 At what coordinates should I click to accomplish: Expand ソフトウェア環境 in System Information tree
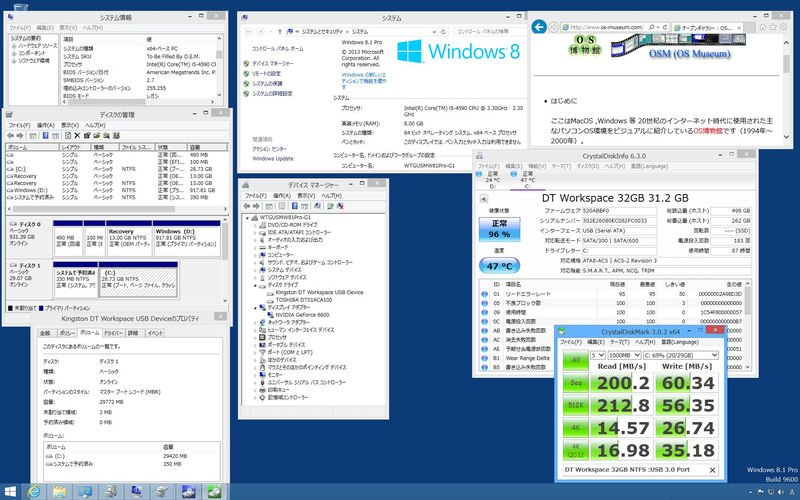tap(14, 61)
